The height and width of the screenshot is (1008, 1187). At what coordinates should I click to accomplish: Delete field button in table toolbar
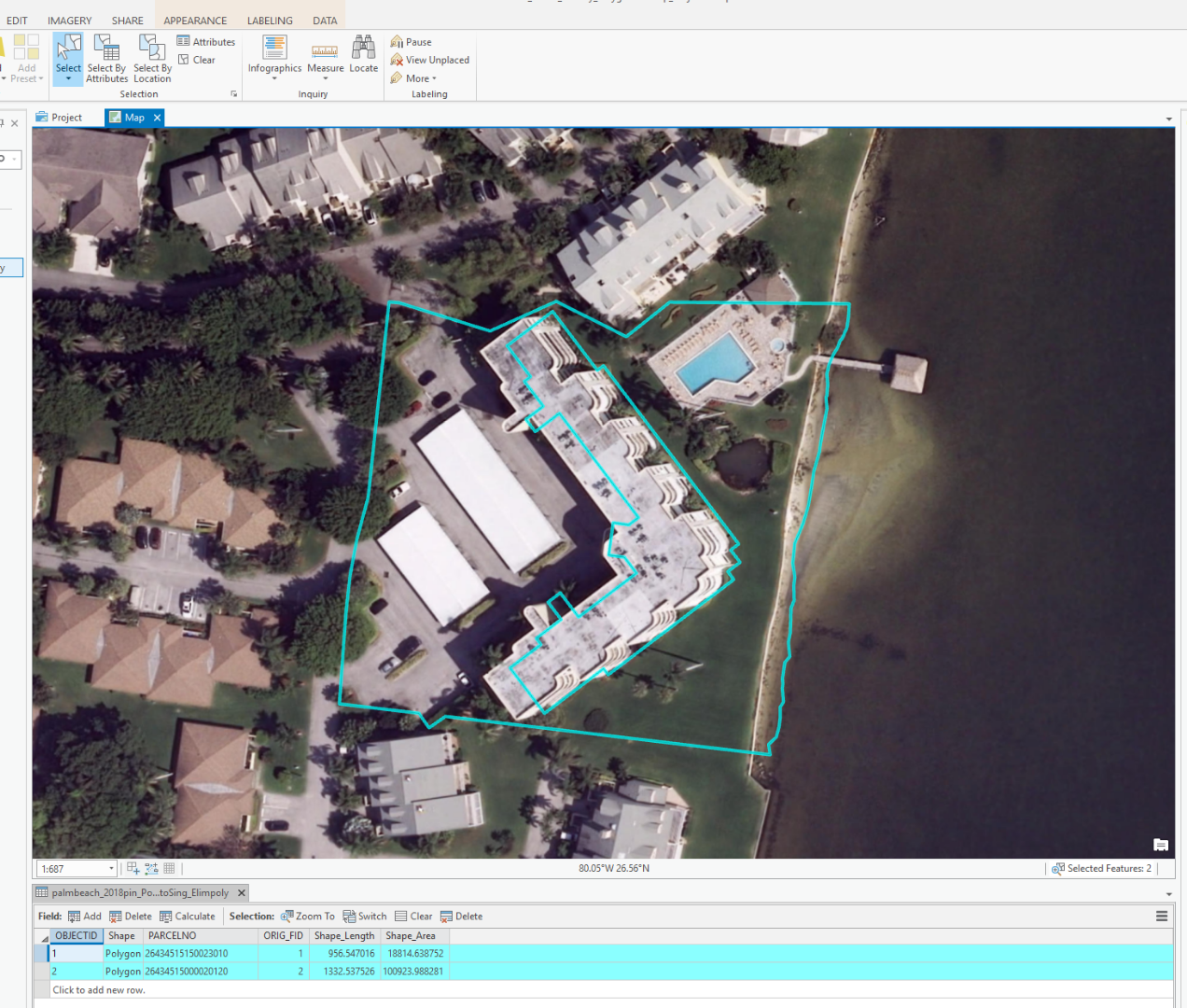pos(131,917)
